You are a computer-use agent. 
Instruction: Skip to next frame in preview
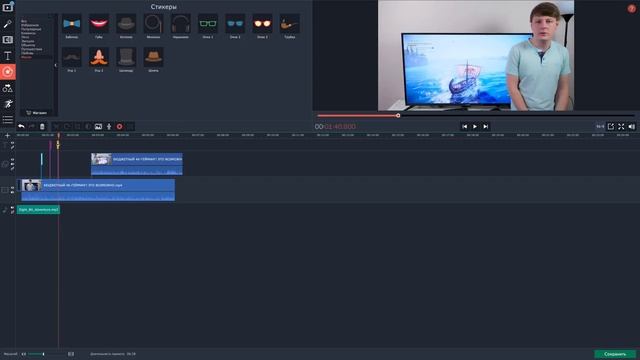pyautogui.click(x=485, y=127)
